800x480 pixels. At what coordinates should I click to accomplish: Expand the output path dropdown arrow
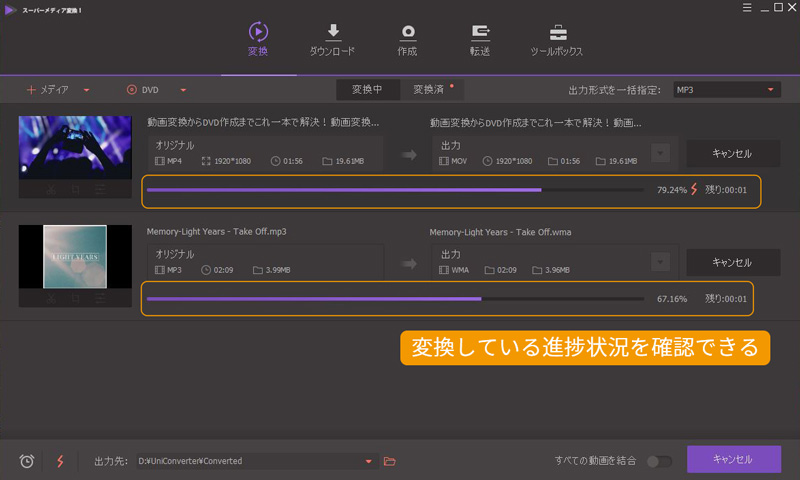[368, 462]
